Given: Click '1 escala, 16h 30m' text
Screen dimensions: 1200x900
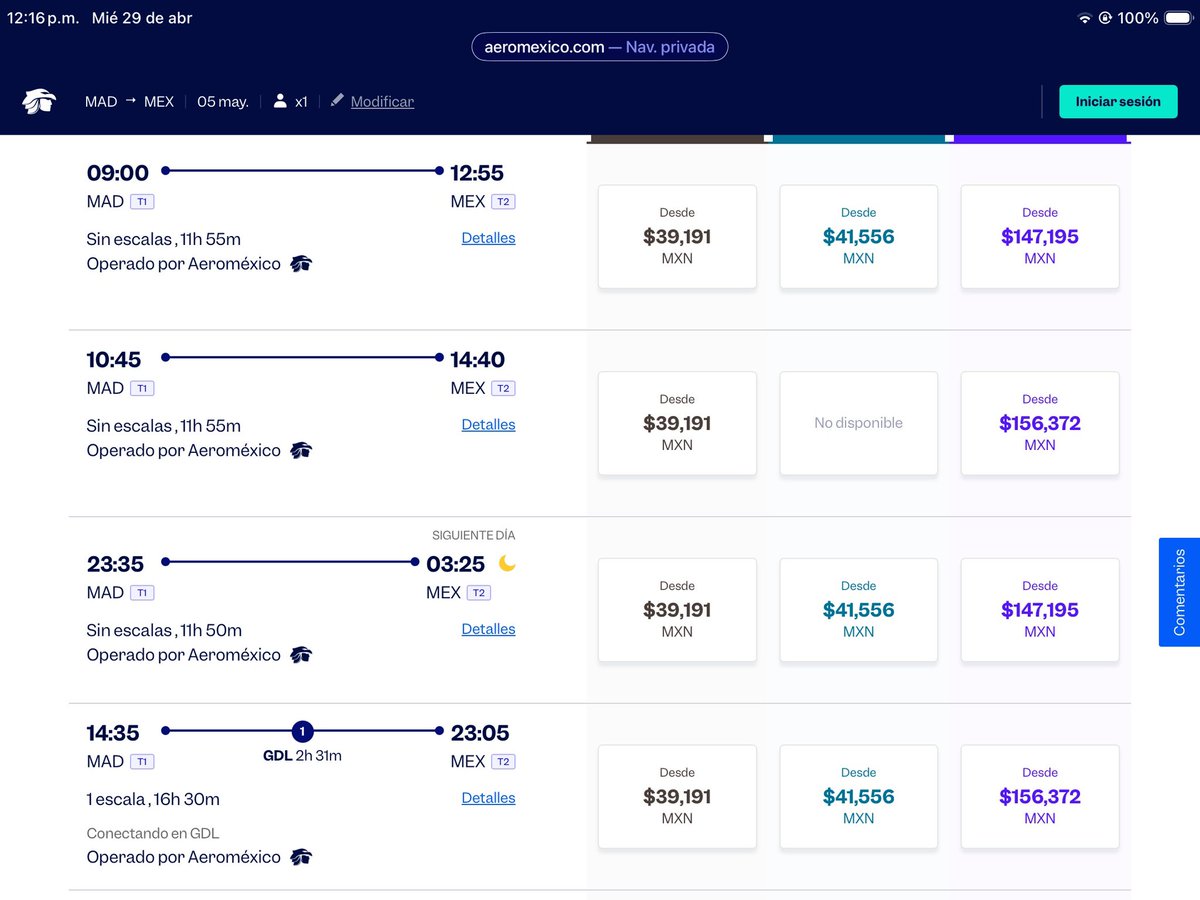Looking at the screenshot, I should [x=153, y=799].
